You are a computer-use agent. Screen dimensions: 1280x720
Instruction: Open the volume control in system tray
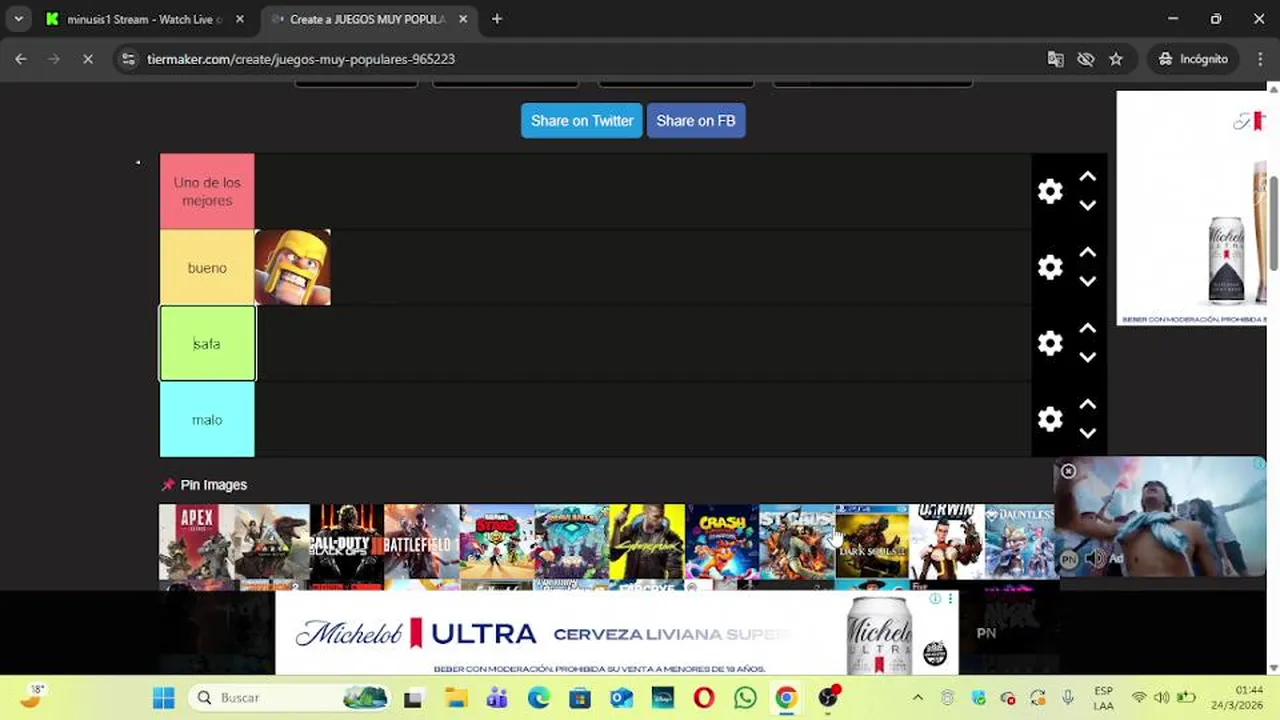(x=1162, y=698)
